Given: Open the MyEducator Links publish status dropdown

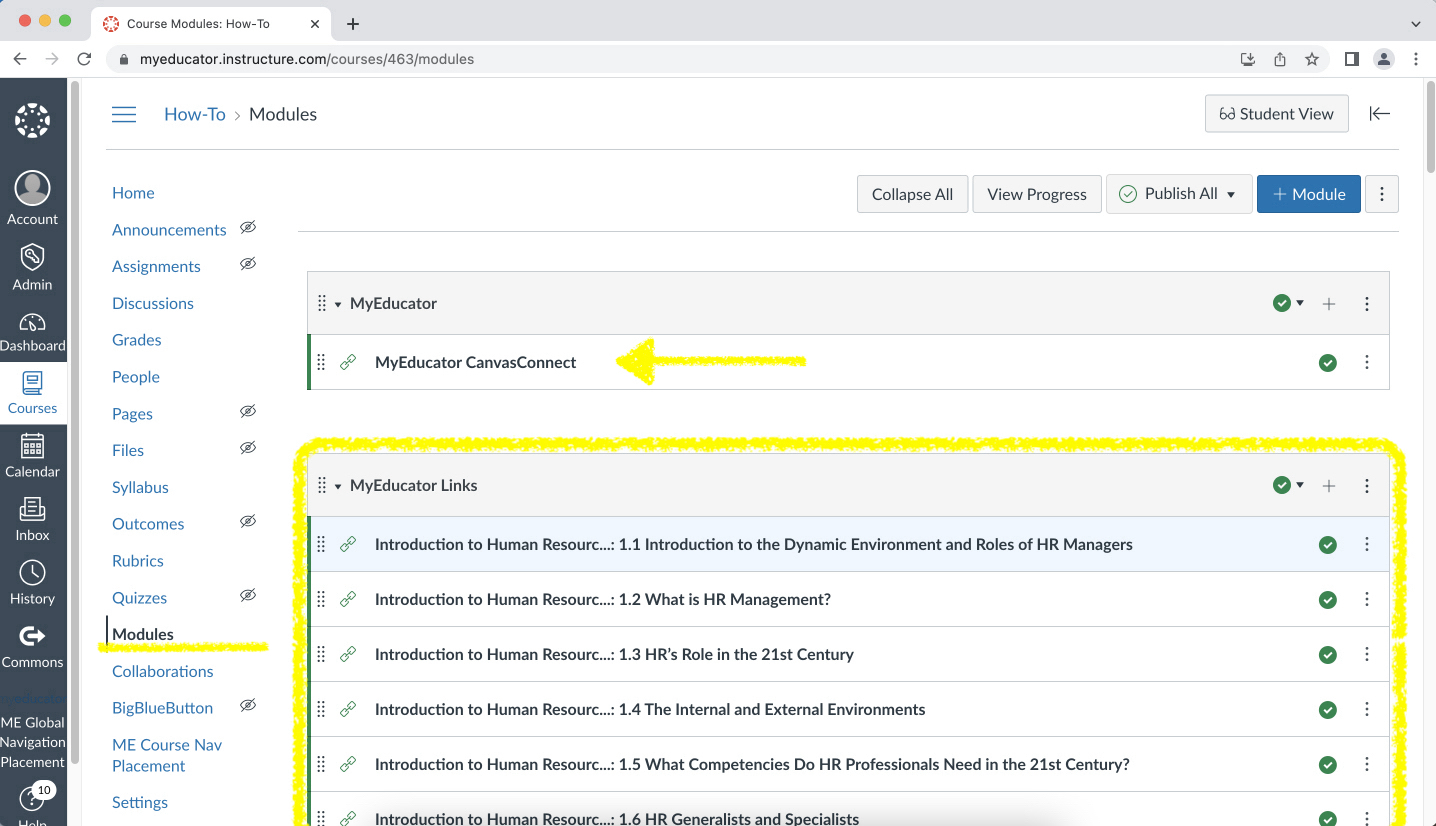Looking at the screenshot, I should click(1288, 485).
